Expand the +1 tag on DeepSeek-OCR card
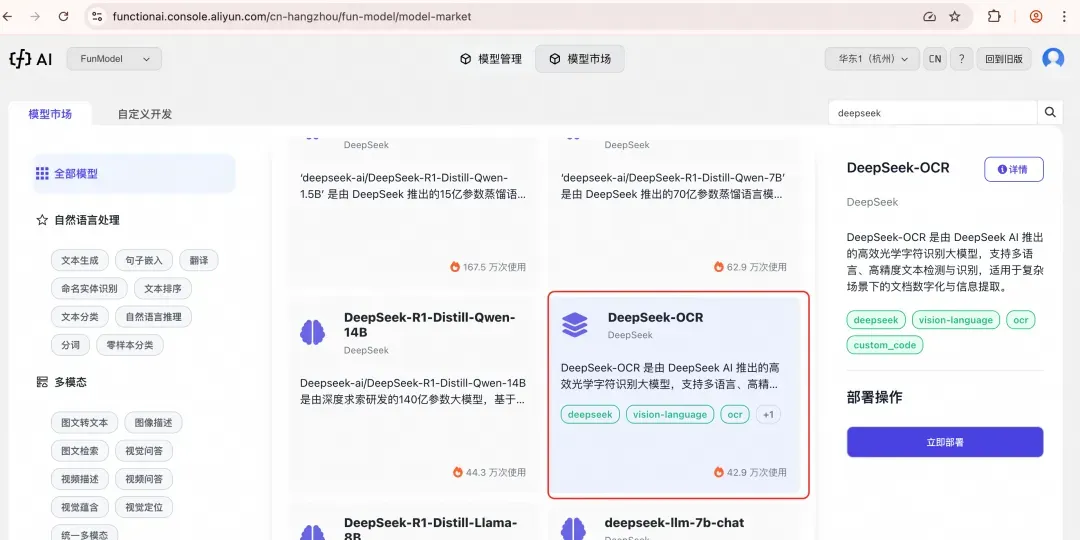 coord(769,415)
